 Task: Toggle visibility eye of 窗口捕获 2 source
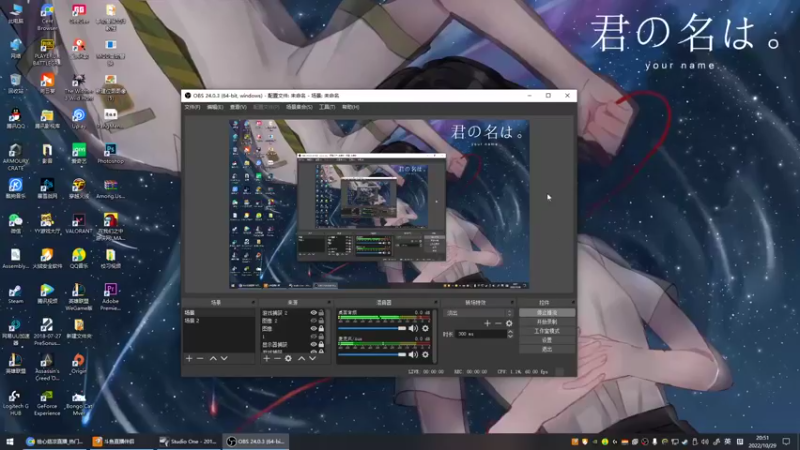314,313
